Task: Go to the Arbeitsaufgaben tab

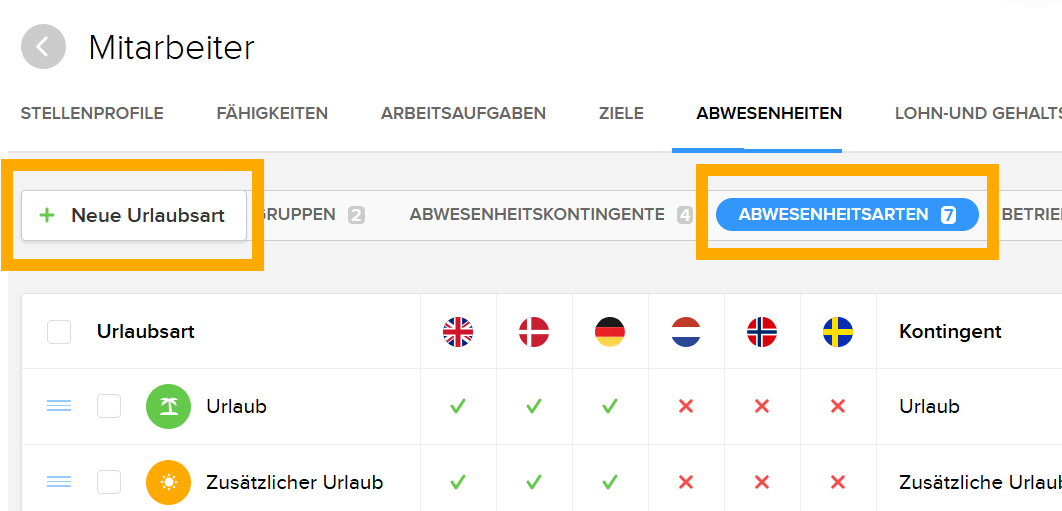Action: point(463,114)
